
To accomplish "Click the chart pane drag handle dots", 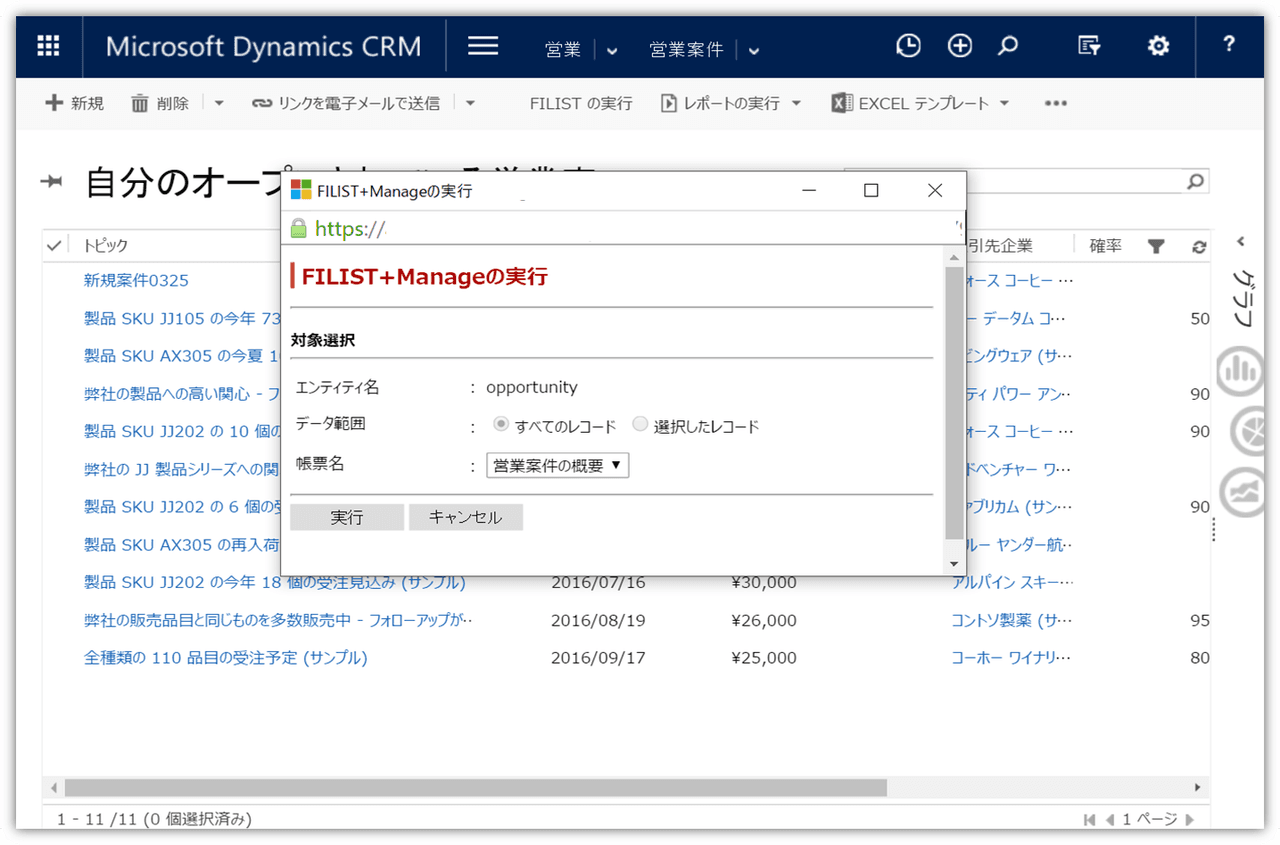I will pos(1214,530).
